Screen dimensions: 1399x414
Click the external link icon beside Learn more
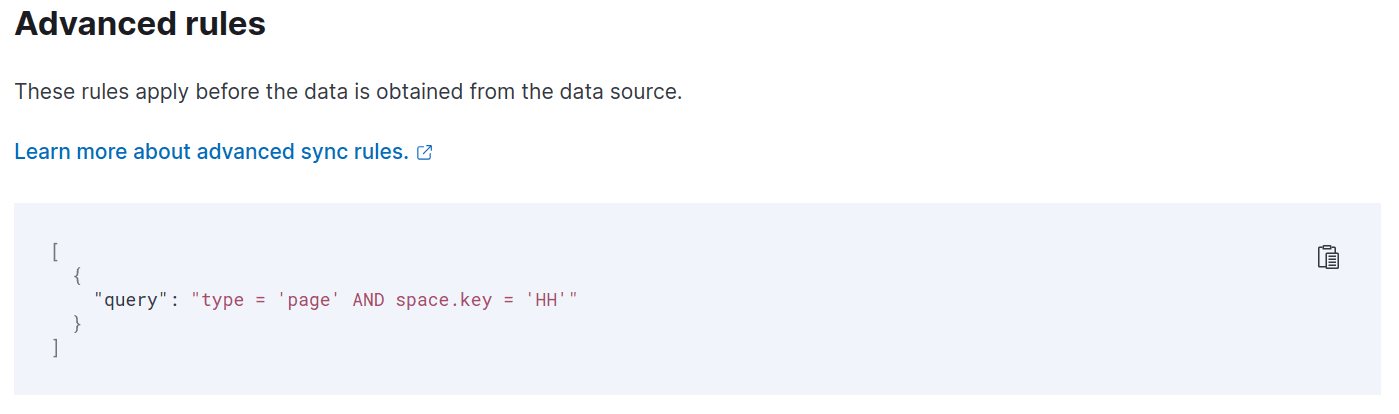[x=424, y=153]
